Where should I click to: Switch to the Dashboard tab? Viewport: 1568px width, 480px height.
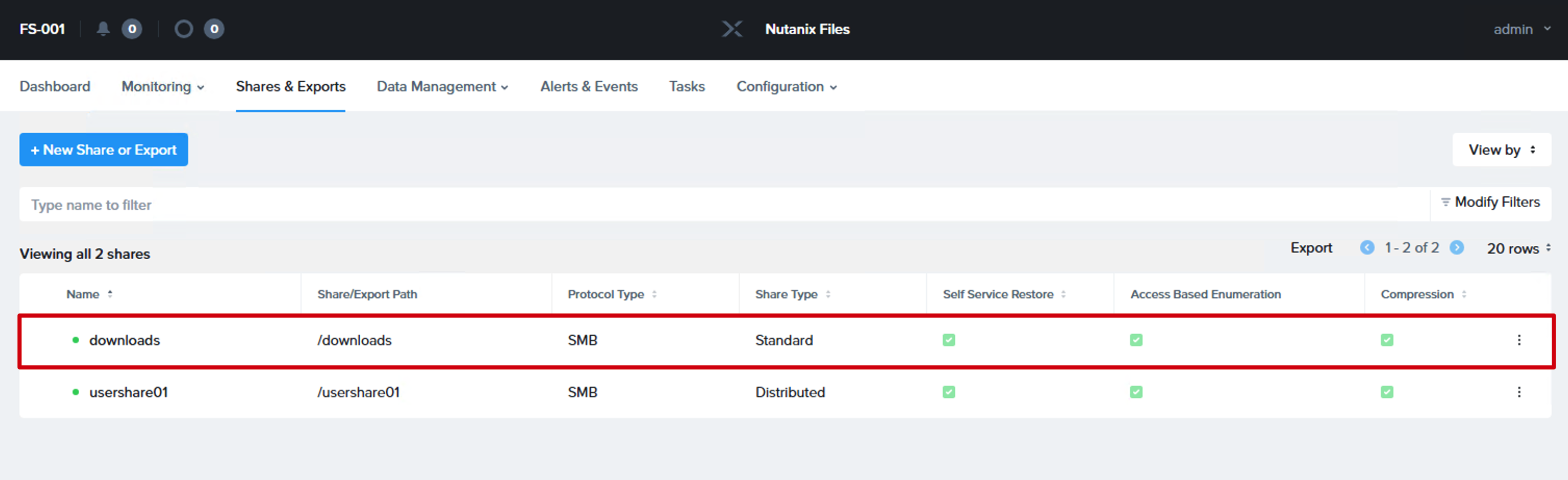click(55, 86)
